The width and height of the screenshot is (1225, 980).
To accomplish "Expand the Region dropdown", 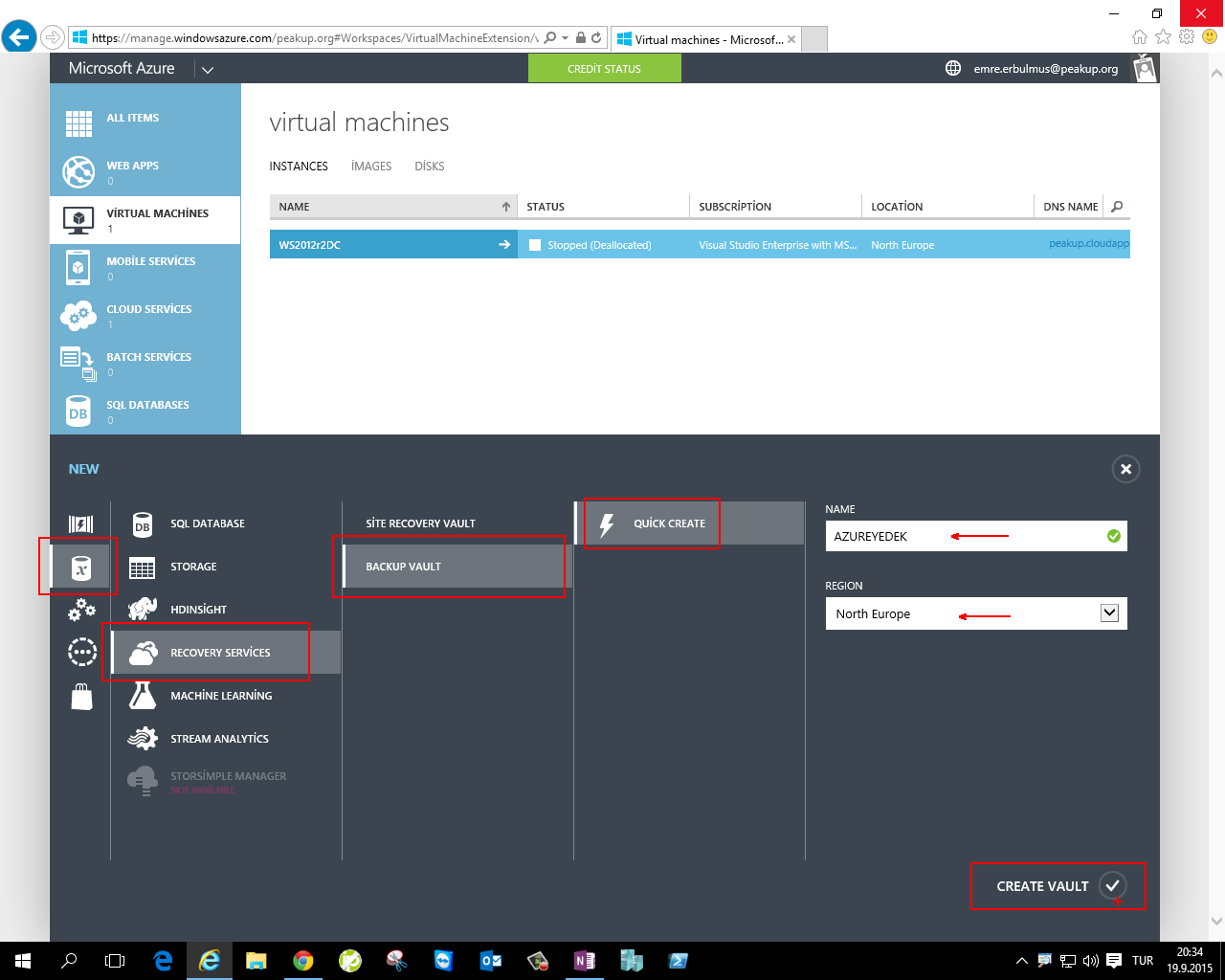I will coord(1109,613).
